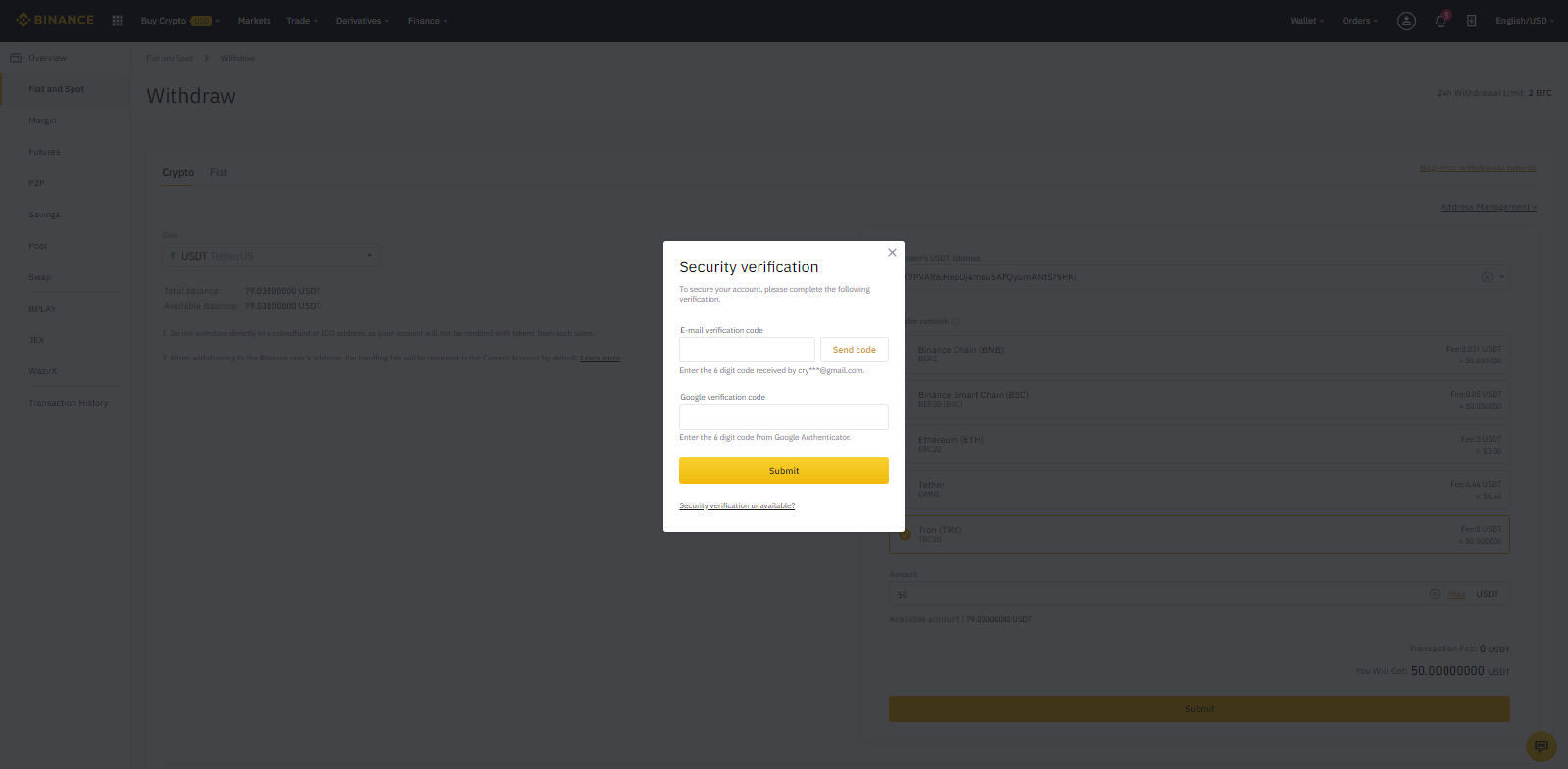Click the download app icon
This screenshot has width=1568, height=769.
(x=1471, y=21)
